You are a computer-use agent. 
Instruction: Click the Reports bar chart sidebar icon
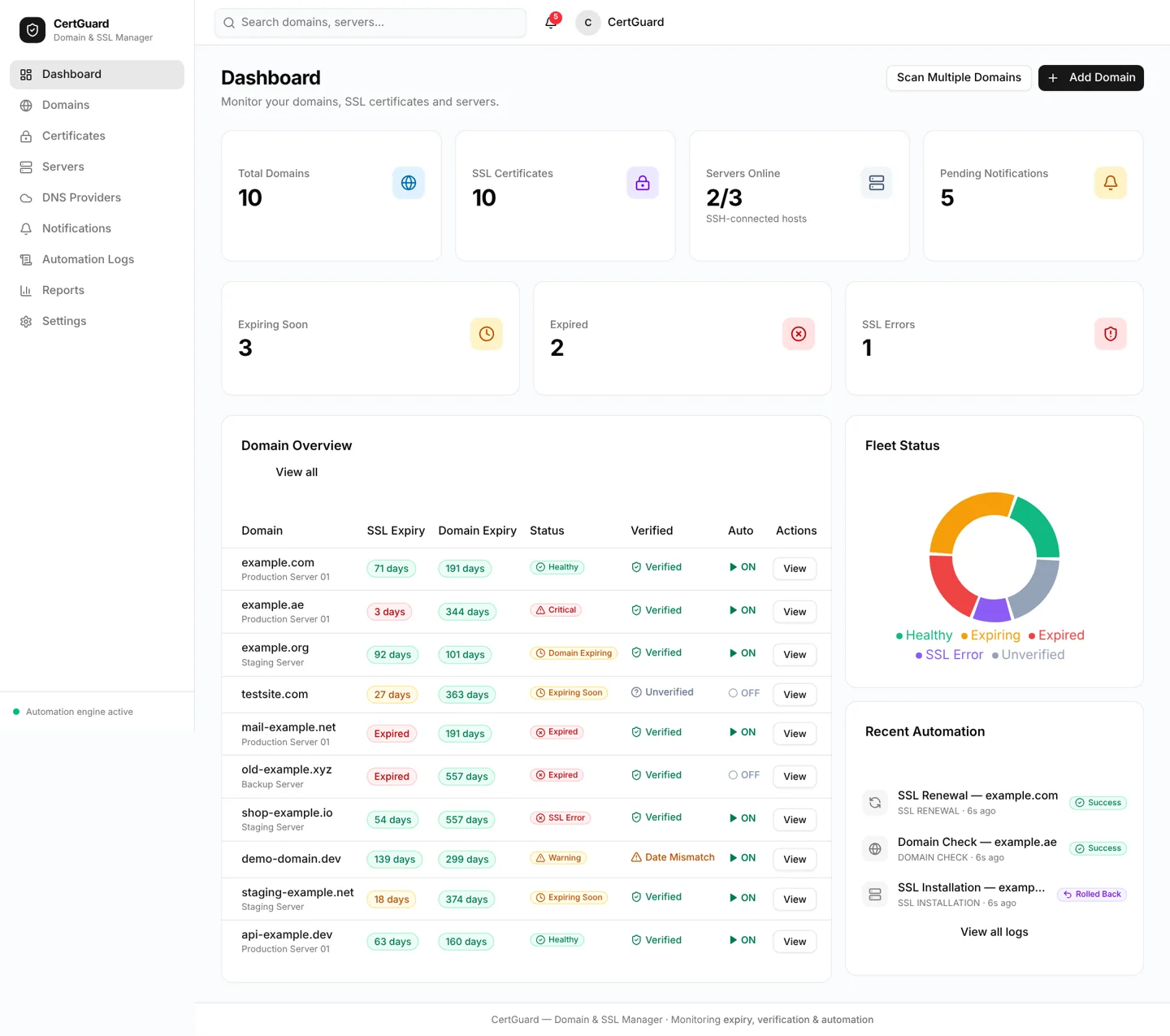[x=26, y=290]
